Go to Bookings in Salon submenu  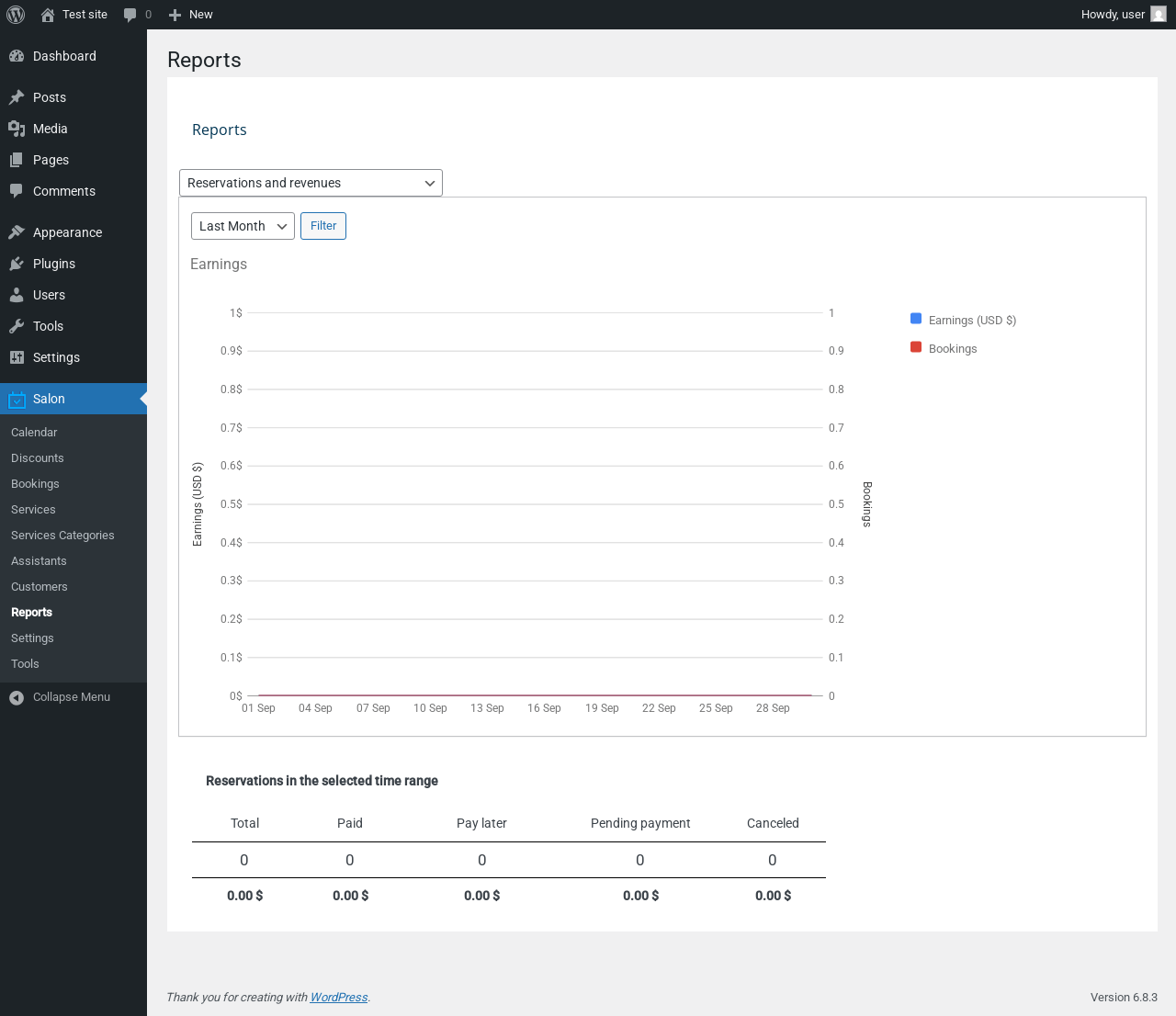[35, 484]
